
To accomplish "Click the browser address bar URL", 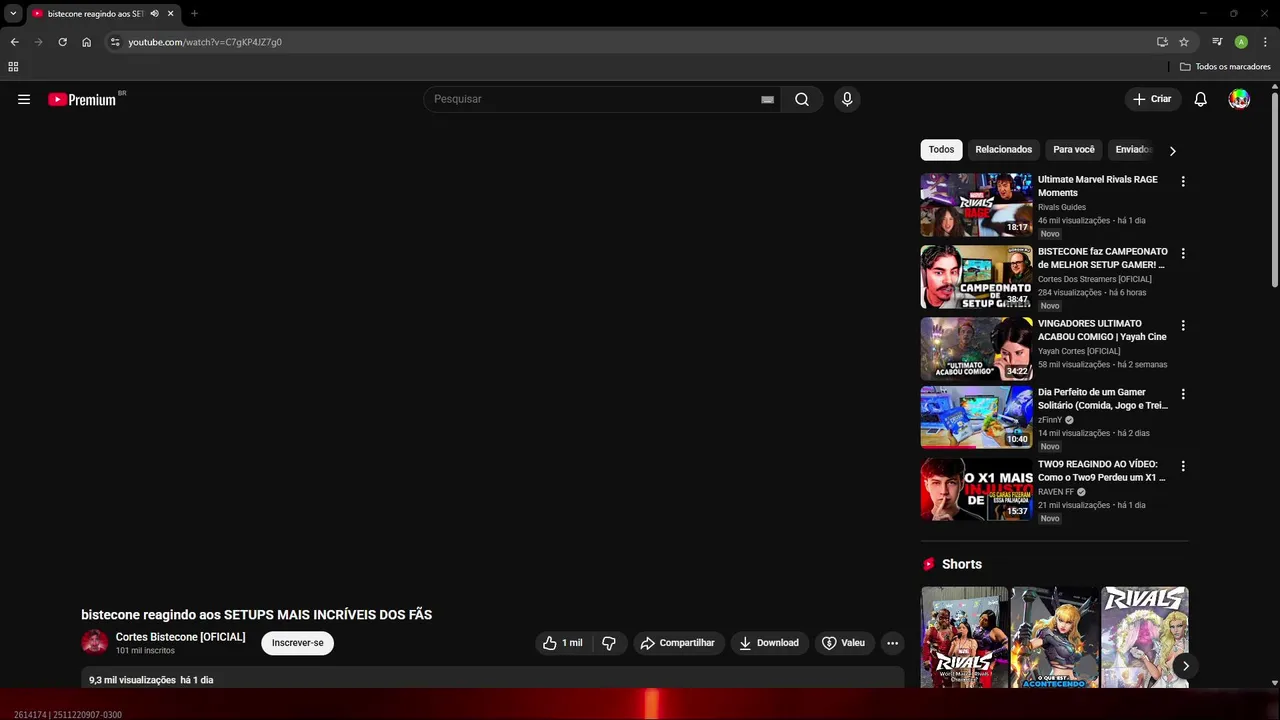I will tap(205, 42).
